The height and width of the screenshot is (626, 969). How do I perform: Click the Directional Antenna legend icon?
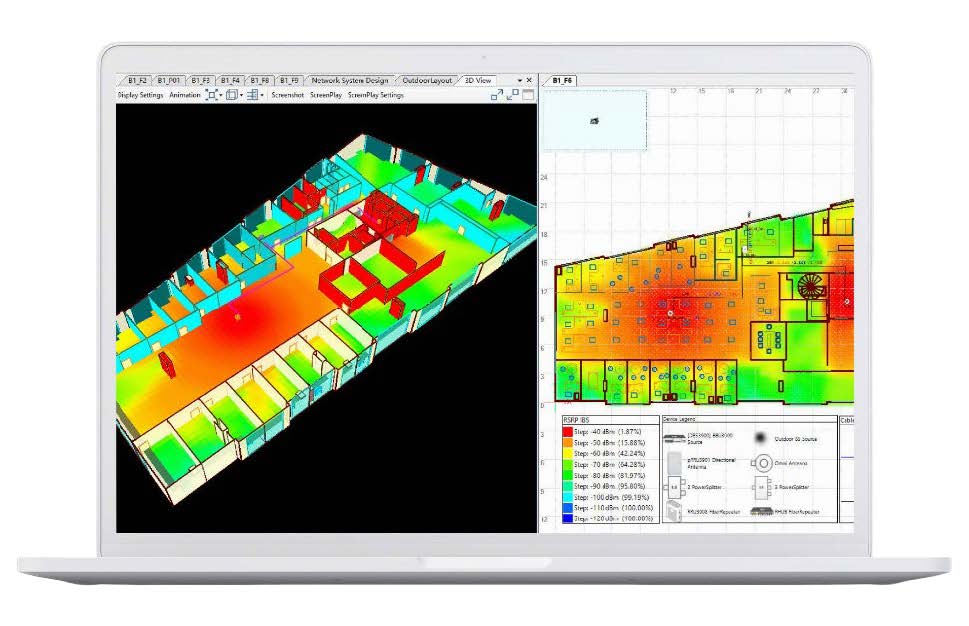(x=674, y=463)
